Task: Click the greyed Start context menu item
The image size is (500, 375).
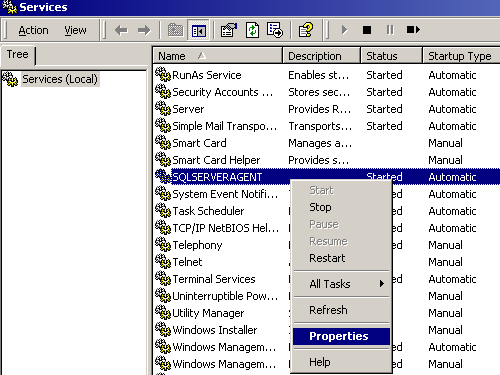Action: click(x=341, y=190)
